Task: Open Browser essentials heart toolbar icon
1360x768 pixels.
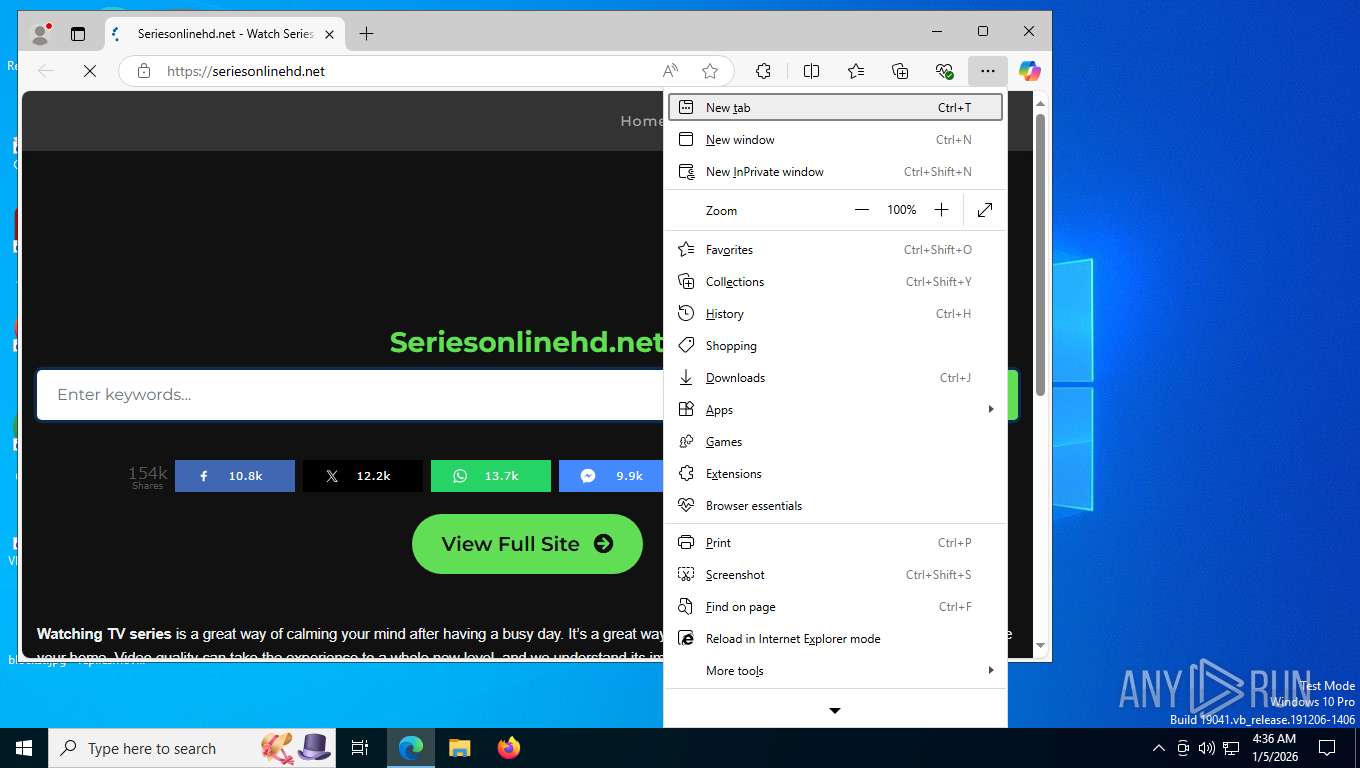Action: 944,71
